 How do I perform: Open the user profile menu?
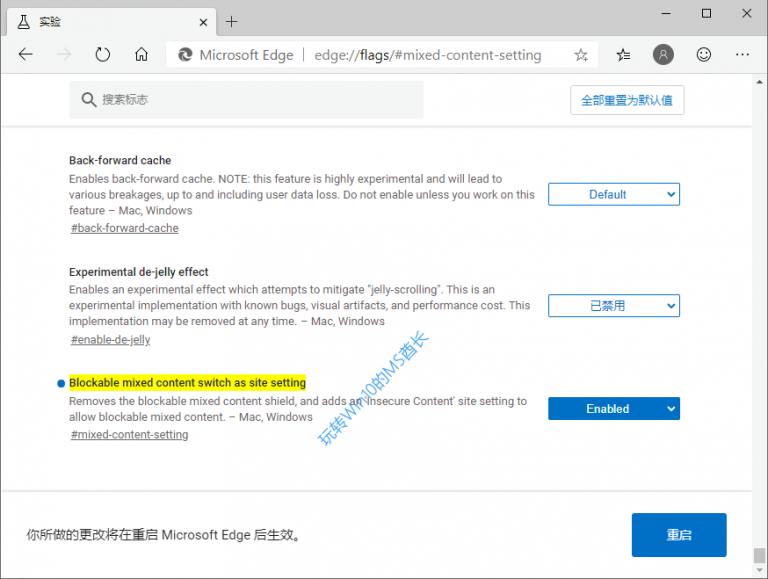(x=663, y=54)
